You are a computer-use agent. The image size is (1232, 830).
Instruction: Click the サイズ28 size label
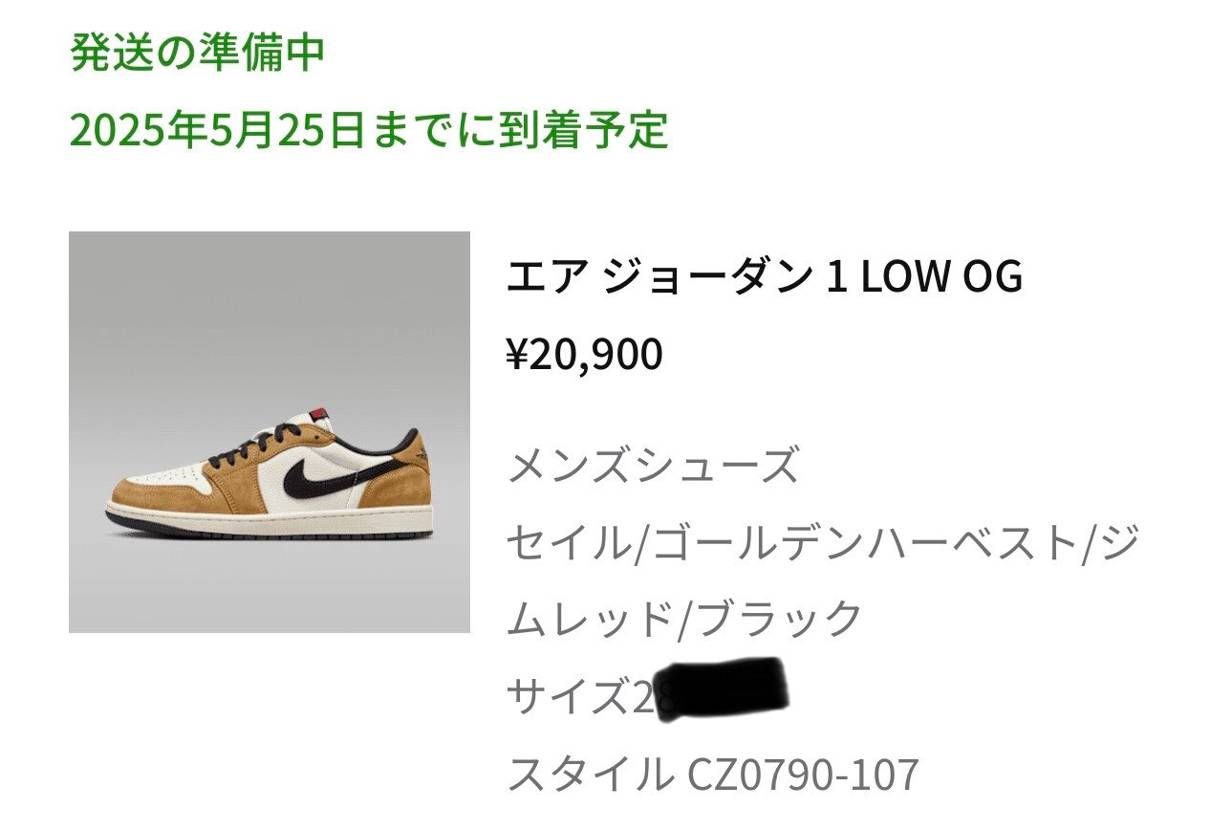tap(584, 697)
